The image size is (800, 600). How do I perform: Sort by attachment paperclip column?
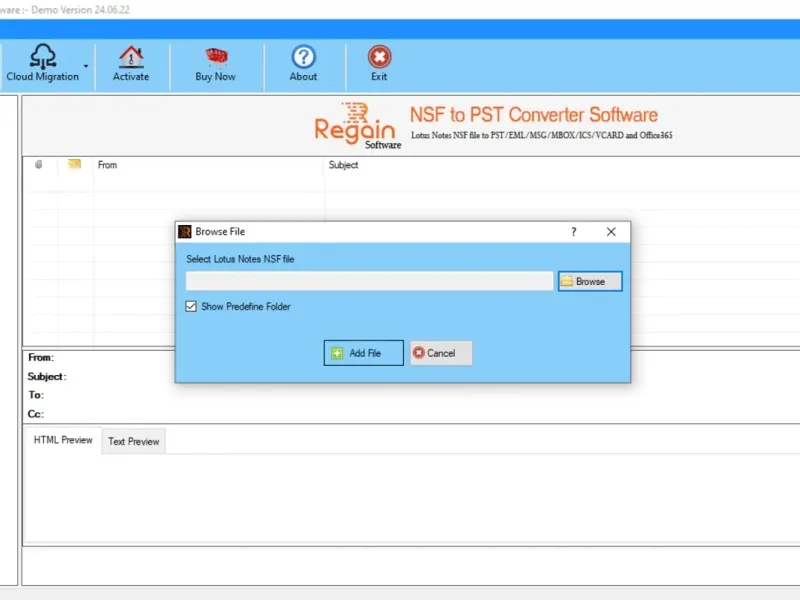[39, 164]
